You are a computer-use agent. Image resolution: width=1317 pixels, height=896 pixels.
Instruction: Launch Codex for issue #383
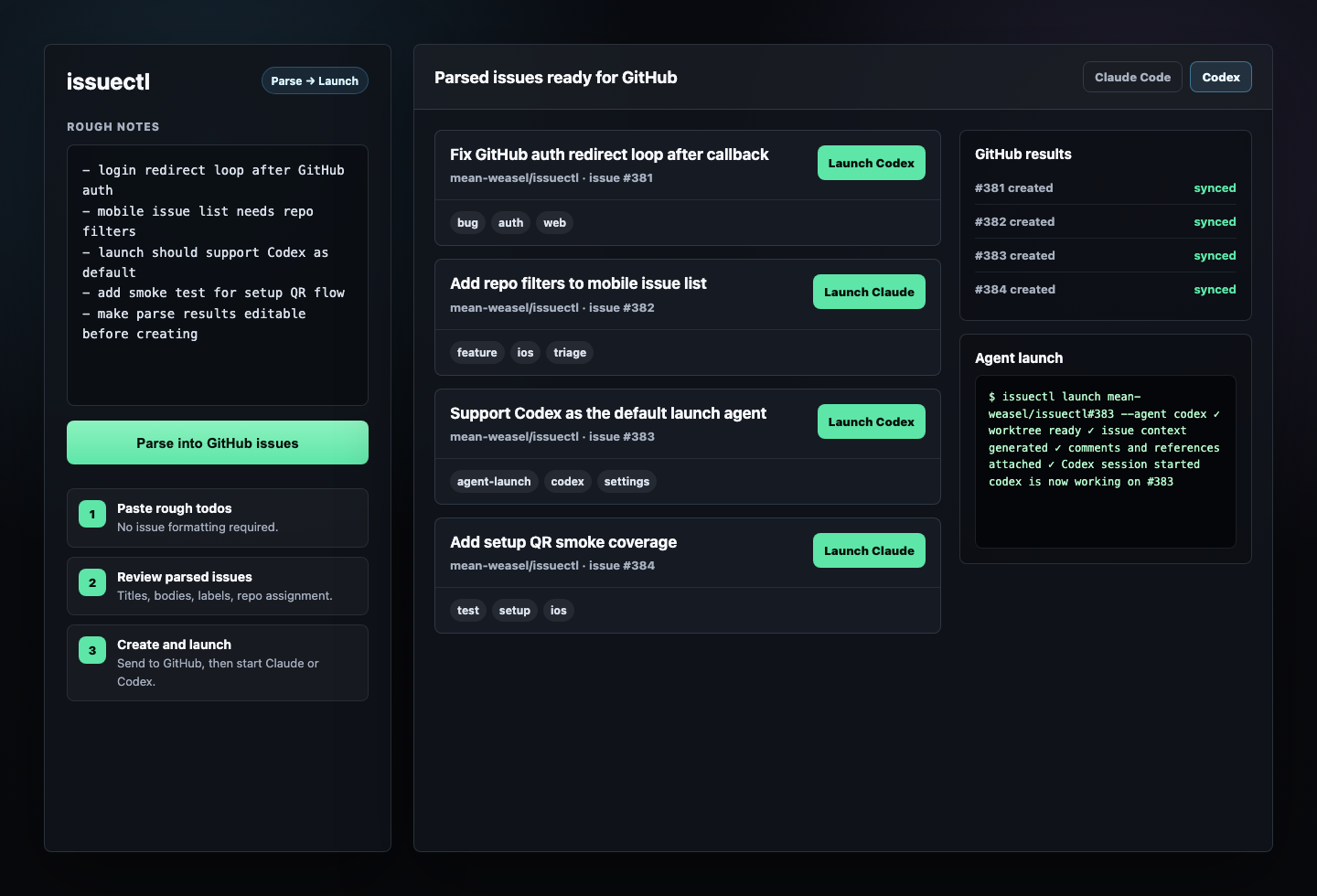(871, 421)
